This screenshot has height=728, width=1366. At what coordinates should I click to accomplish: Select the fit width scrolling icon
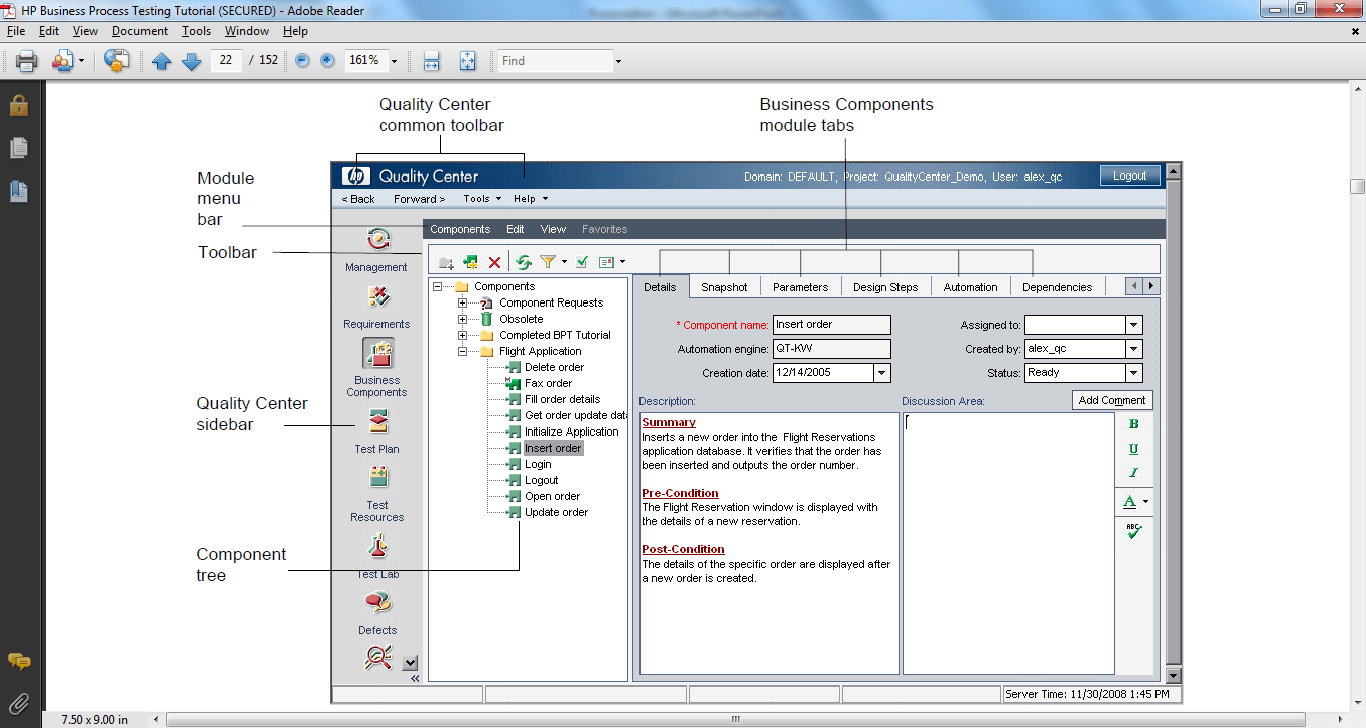(432, 61)
